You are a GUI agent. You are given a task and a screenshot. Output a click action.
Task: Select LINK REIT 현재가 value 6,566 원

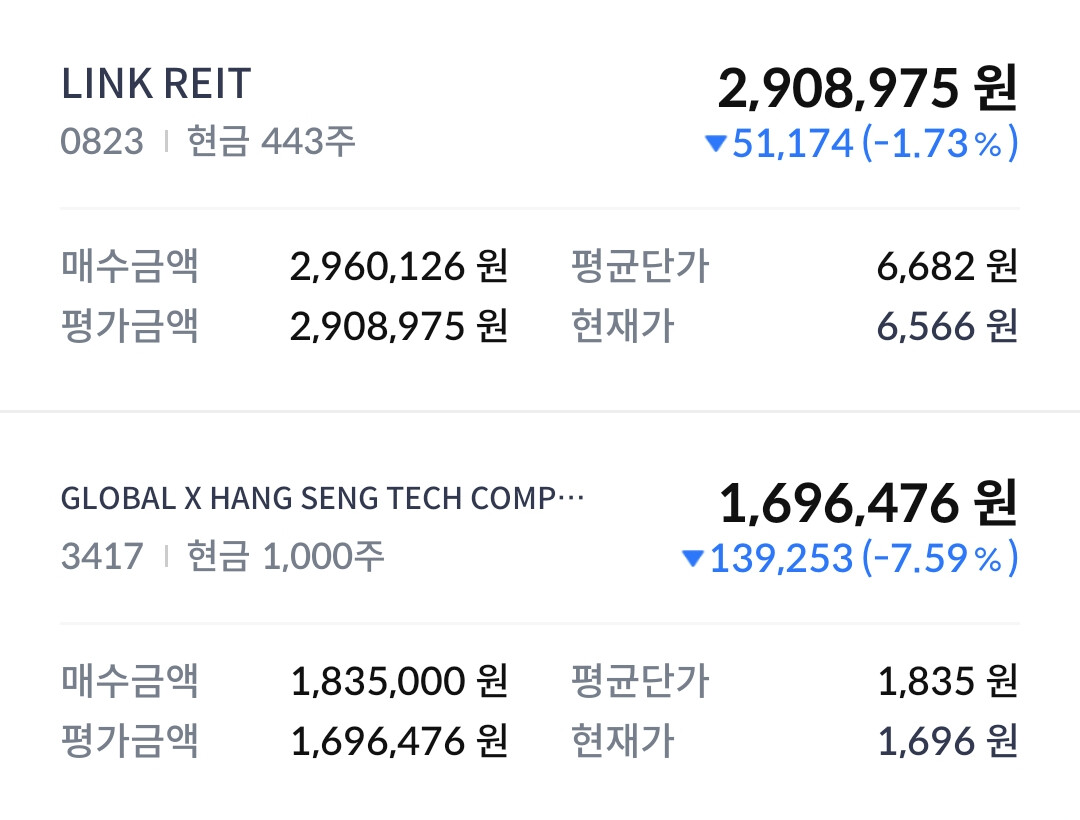click(x=947, y=326)
